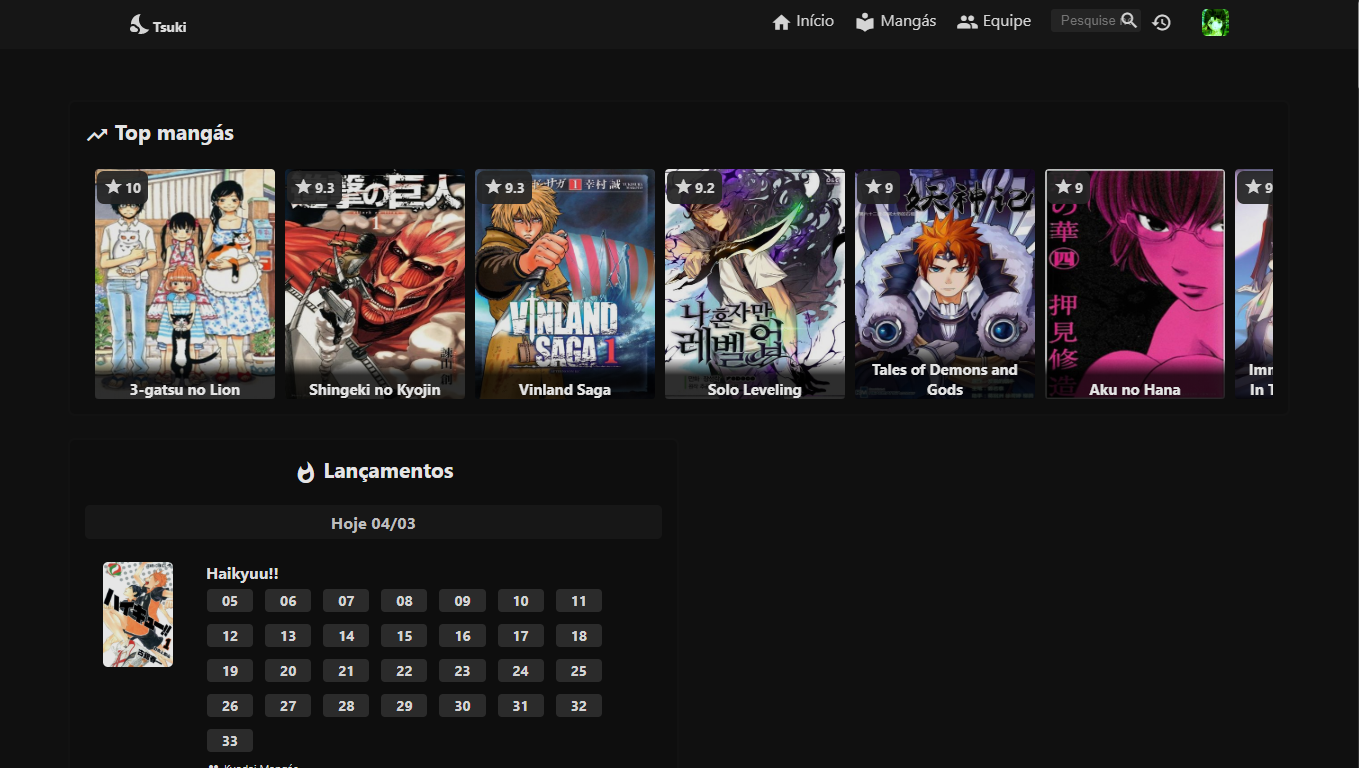Open Haikyuu chapter 13
The height and width of the screenshot is (768, 1359).
(288, 636)
